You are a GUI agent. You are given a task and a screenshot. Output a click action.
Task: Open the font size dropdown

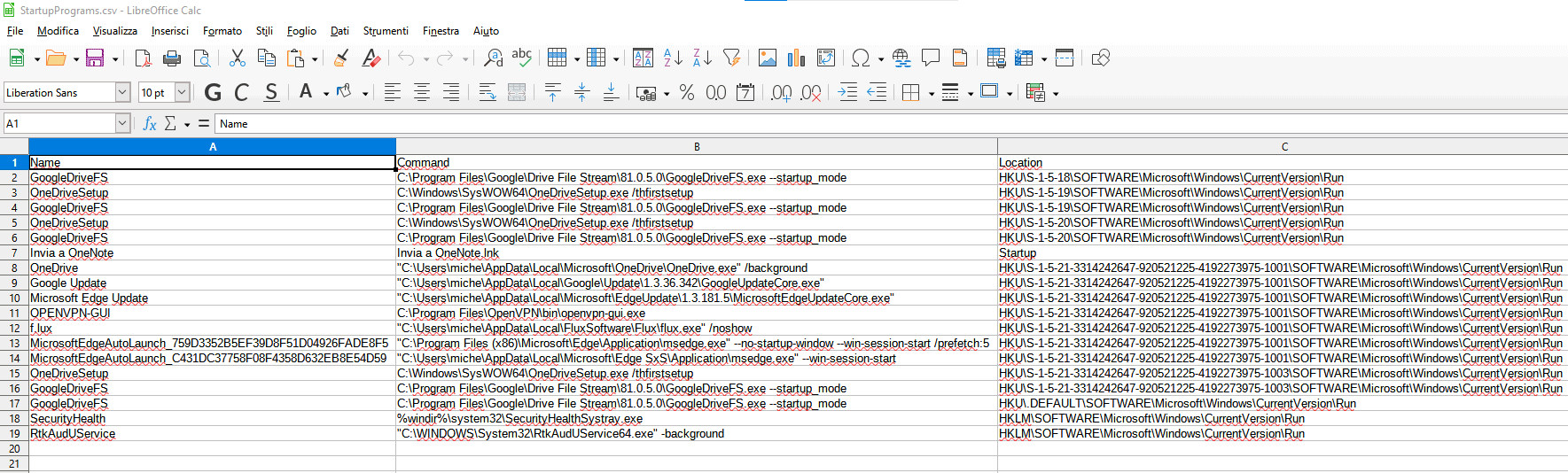(182, 92)
